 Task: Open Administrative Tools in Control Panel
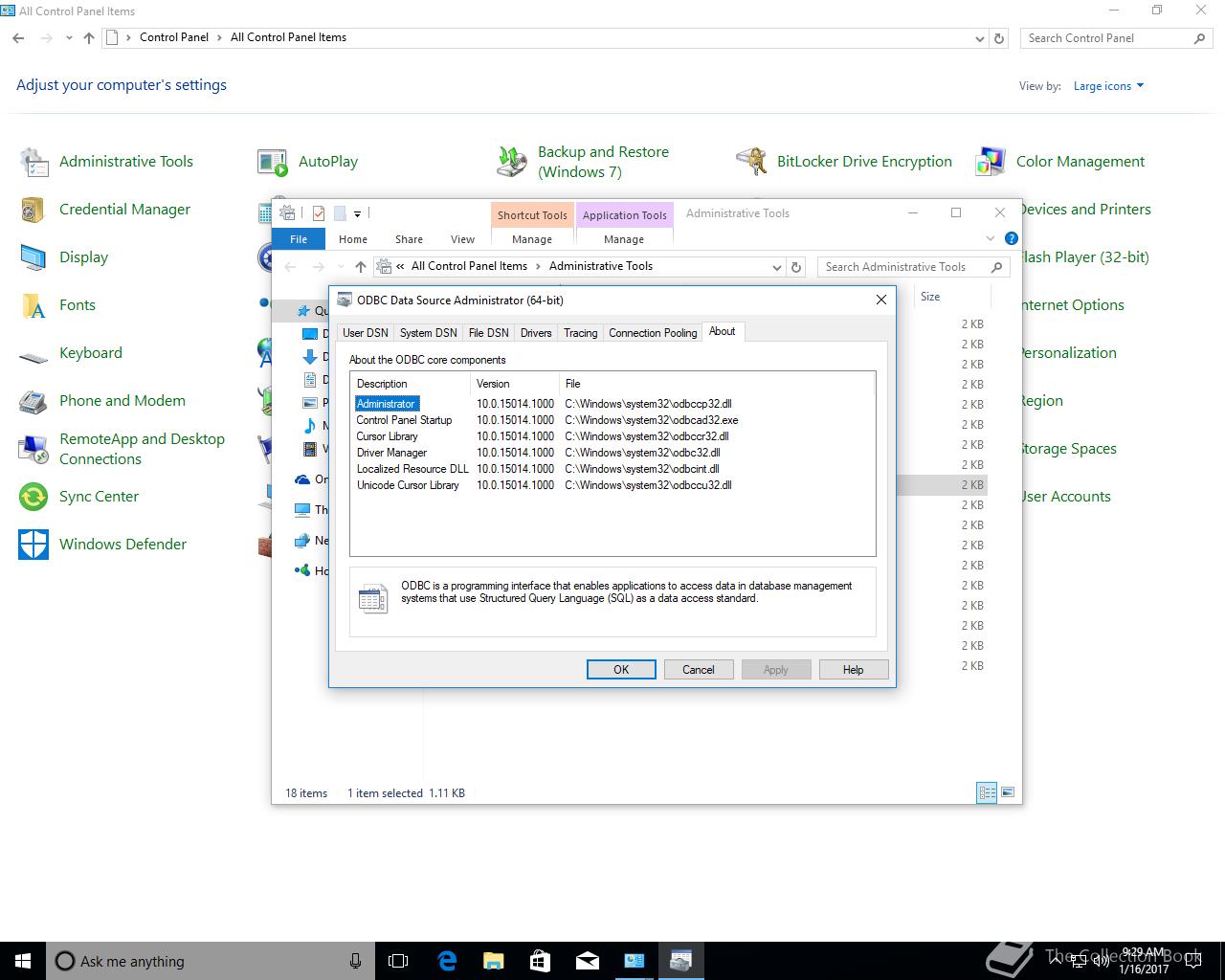125,162
